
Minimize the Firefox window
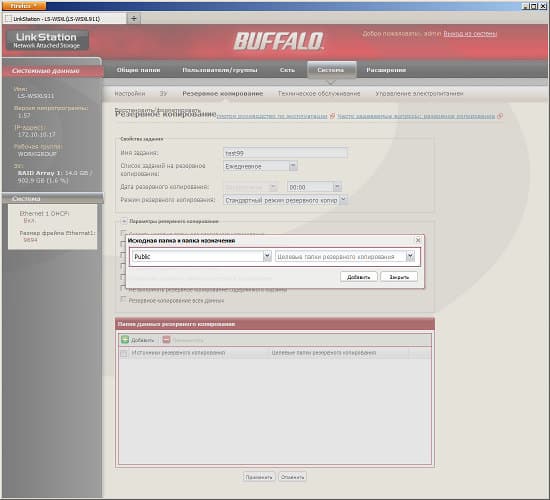[526, 6]
